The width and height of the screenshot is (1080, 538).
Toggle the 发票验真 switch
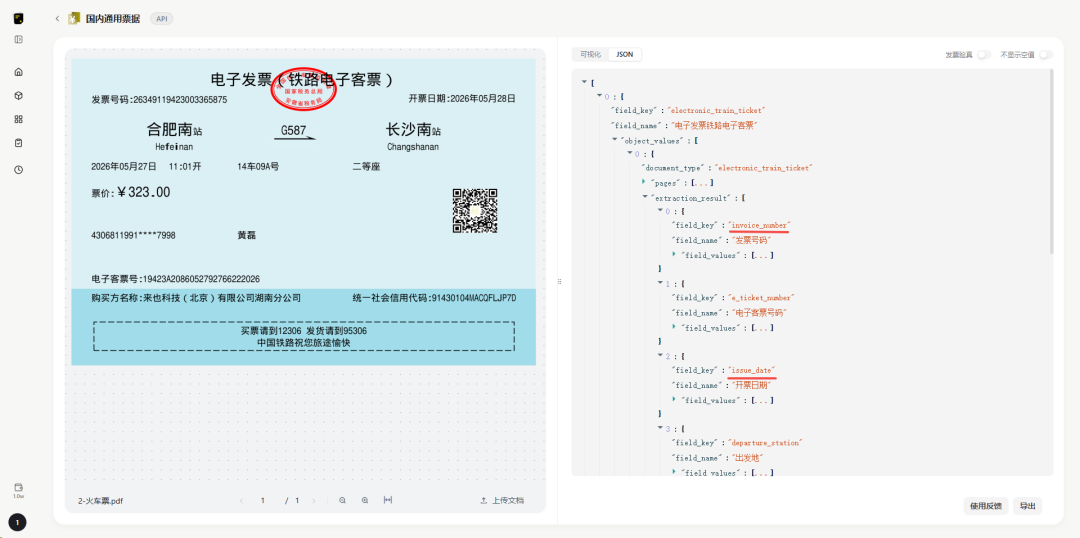(x=984, y=54)
